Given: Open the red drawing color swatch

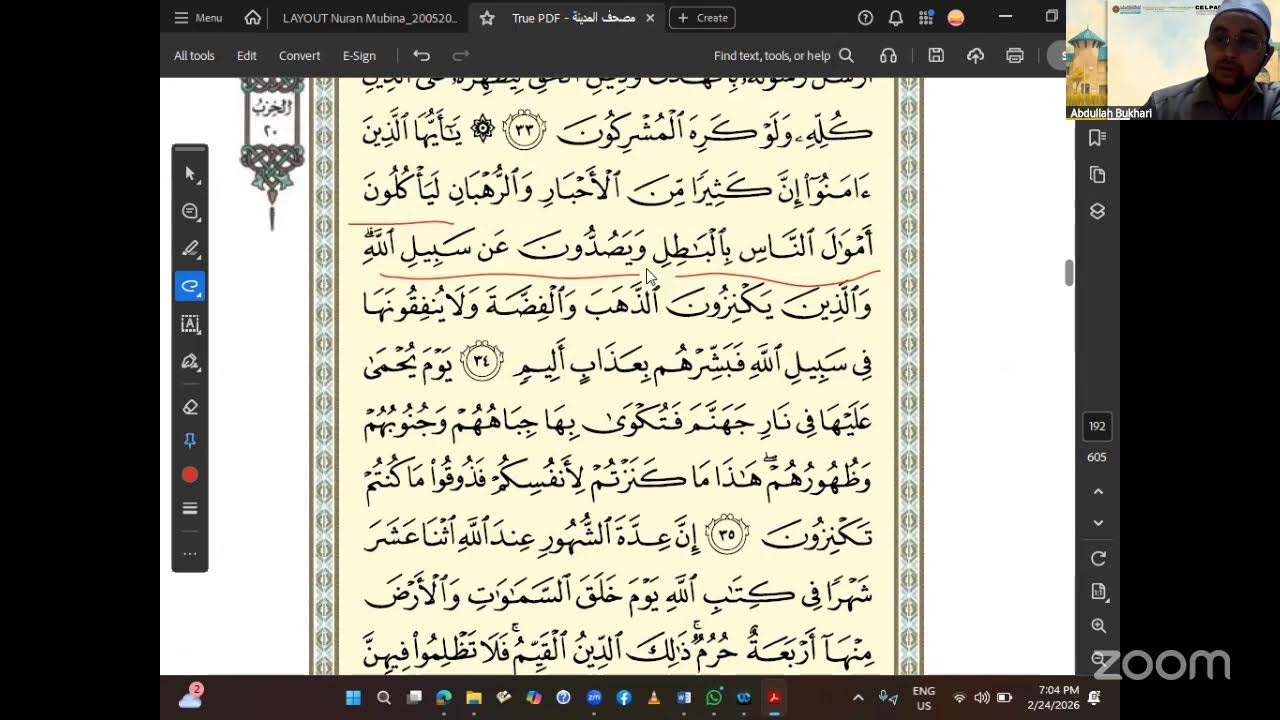Looking at the screenshot, I should click(x=190, y=475).
